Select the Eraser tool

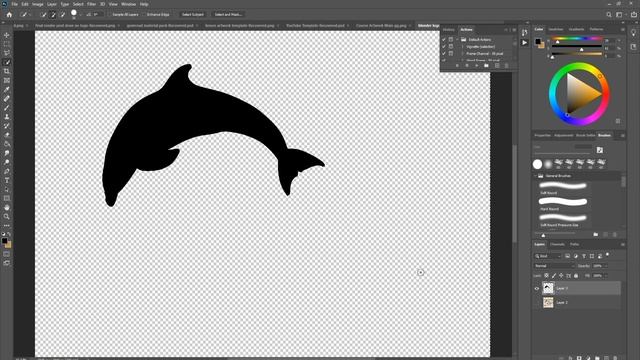coord(7,135)
